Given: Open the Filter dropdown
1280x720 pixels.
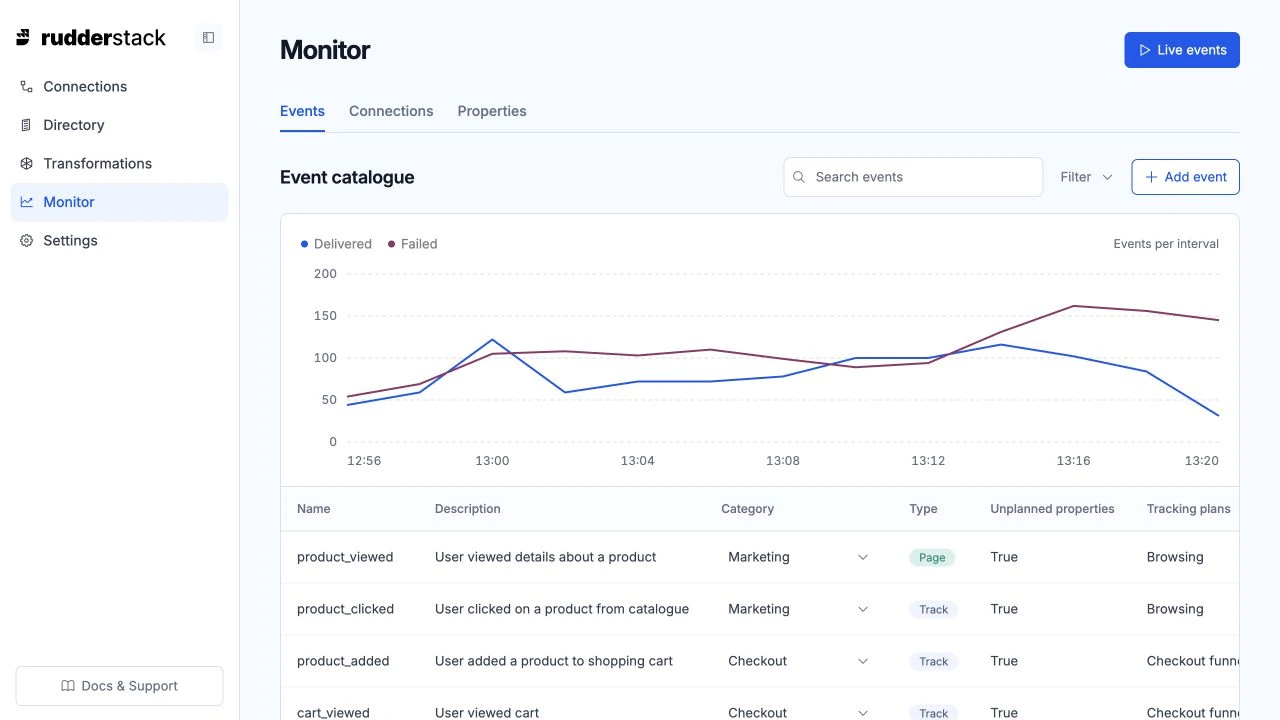Looking at the screenshot, I should coord(1086,177).
